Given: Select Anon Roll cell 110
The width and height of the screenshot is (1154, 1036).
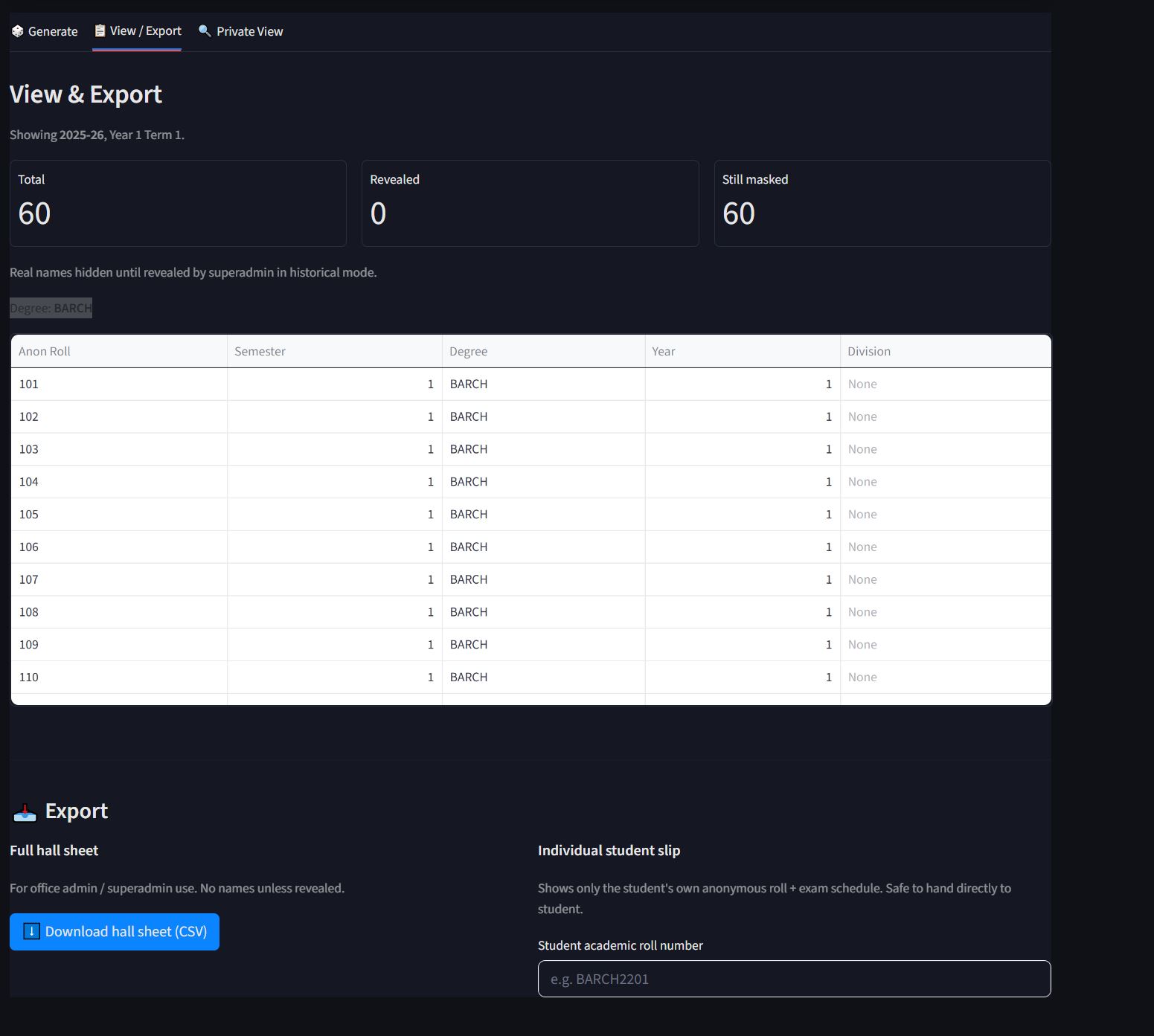Looking at the screenshot, I should (x=119, y=678).
